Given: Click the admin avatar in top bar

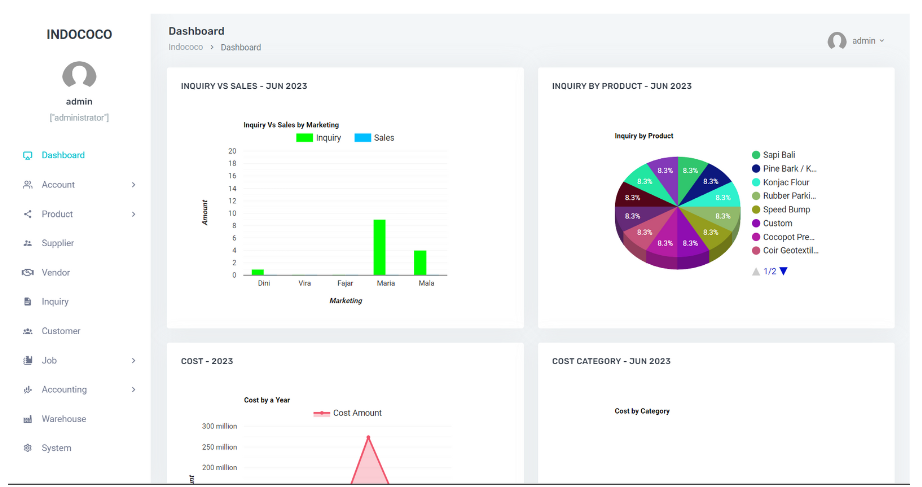Looking at the screenshot, I should tap(837, 41).
